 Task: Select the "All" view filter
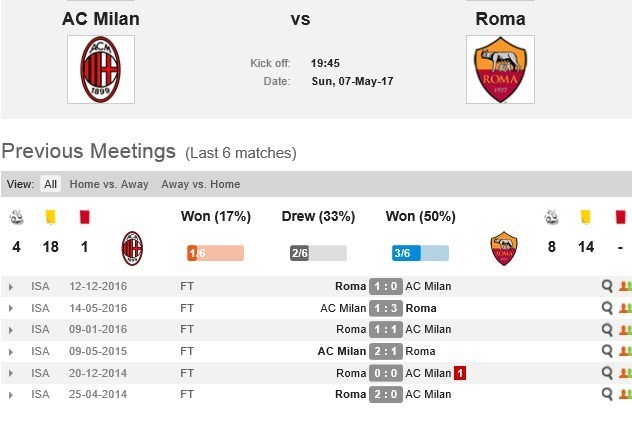tap(50, 184)
